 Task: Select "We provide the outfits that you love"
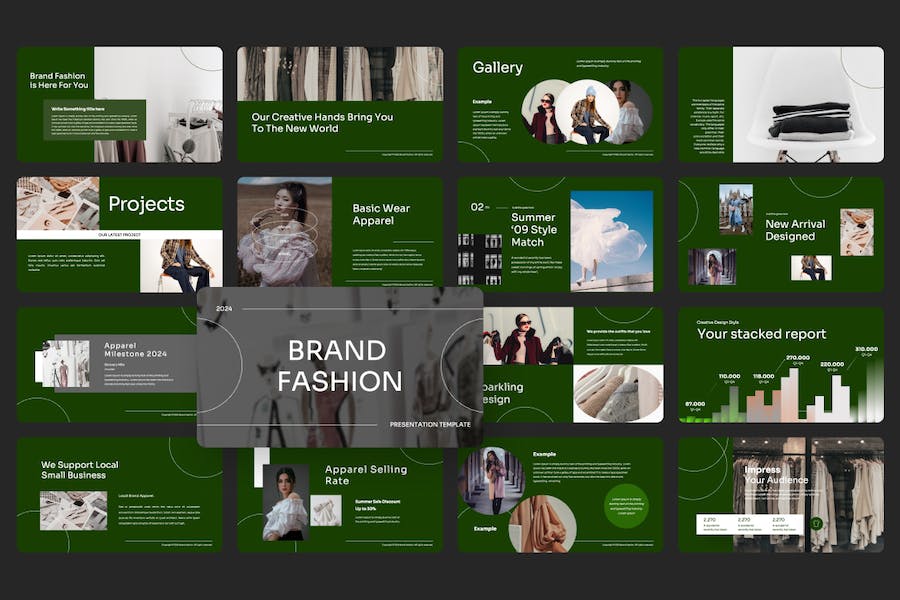point(618,331)
